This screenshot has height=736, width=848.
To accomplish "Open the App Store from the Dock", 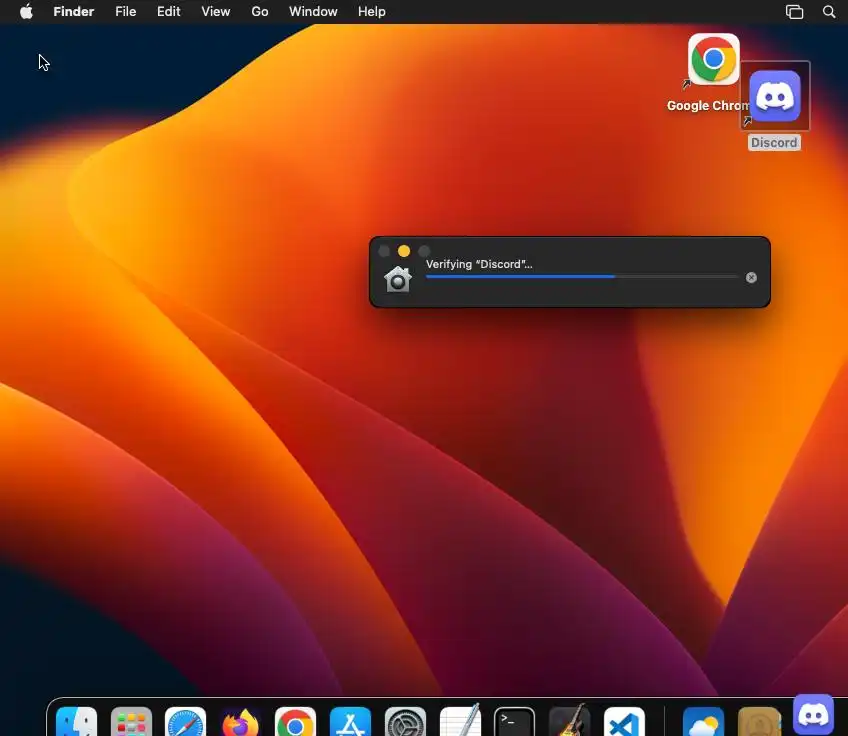I will point(350,721).
